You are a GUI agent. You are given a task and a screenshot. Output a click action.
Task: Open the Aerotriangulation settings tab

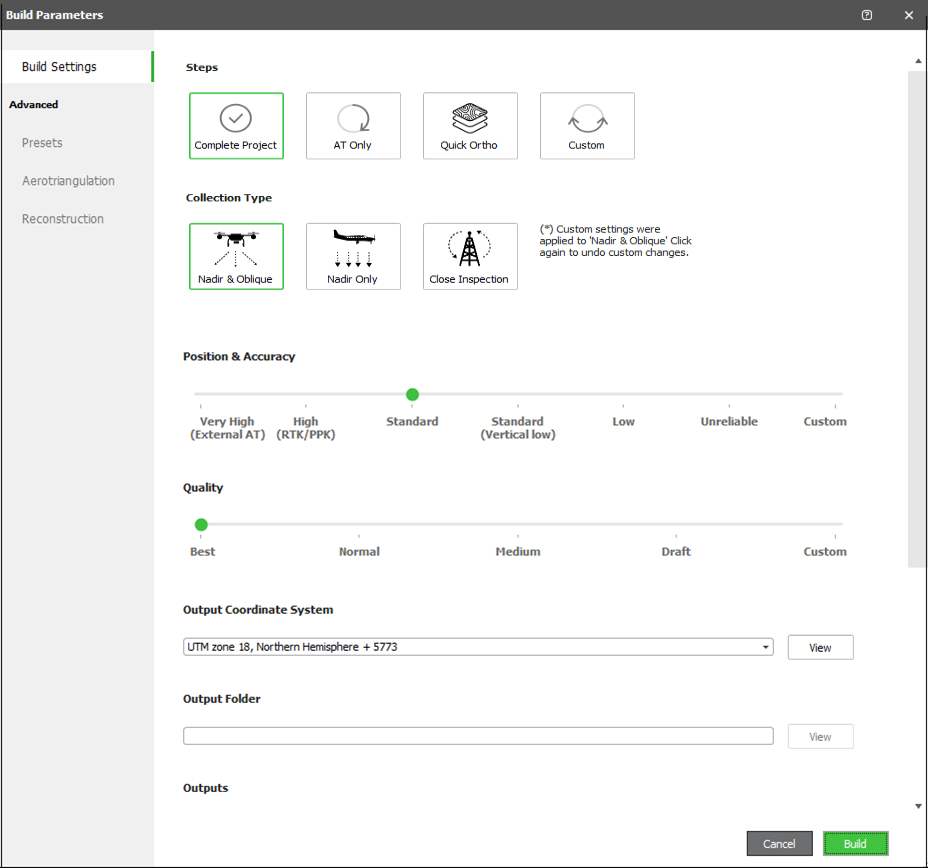click(x=68, y=181)
